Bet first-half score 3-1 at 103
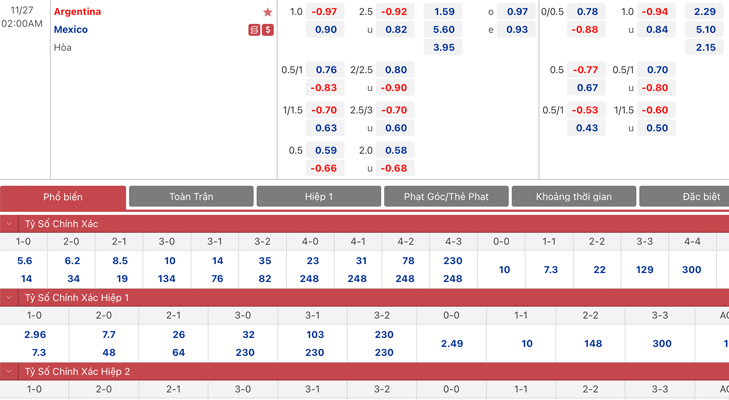This screenshot has width=729, height=400. 315,335
